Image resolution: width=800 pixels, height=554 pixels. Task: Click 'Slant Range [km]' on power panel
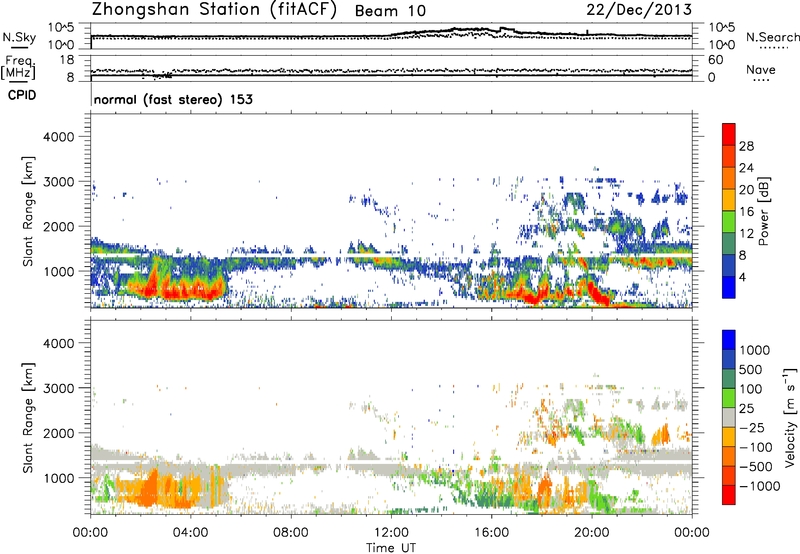click(x=28, y=211)
